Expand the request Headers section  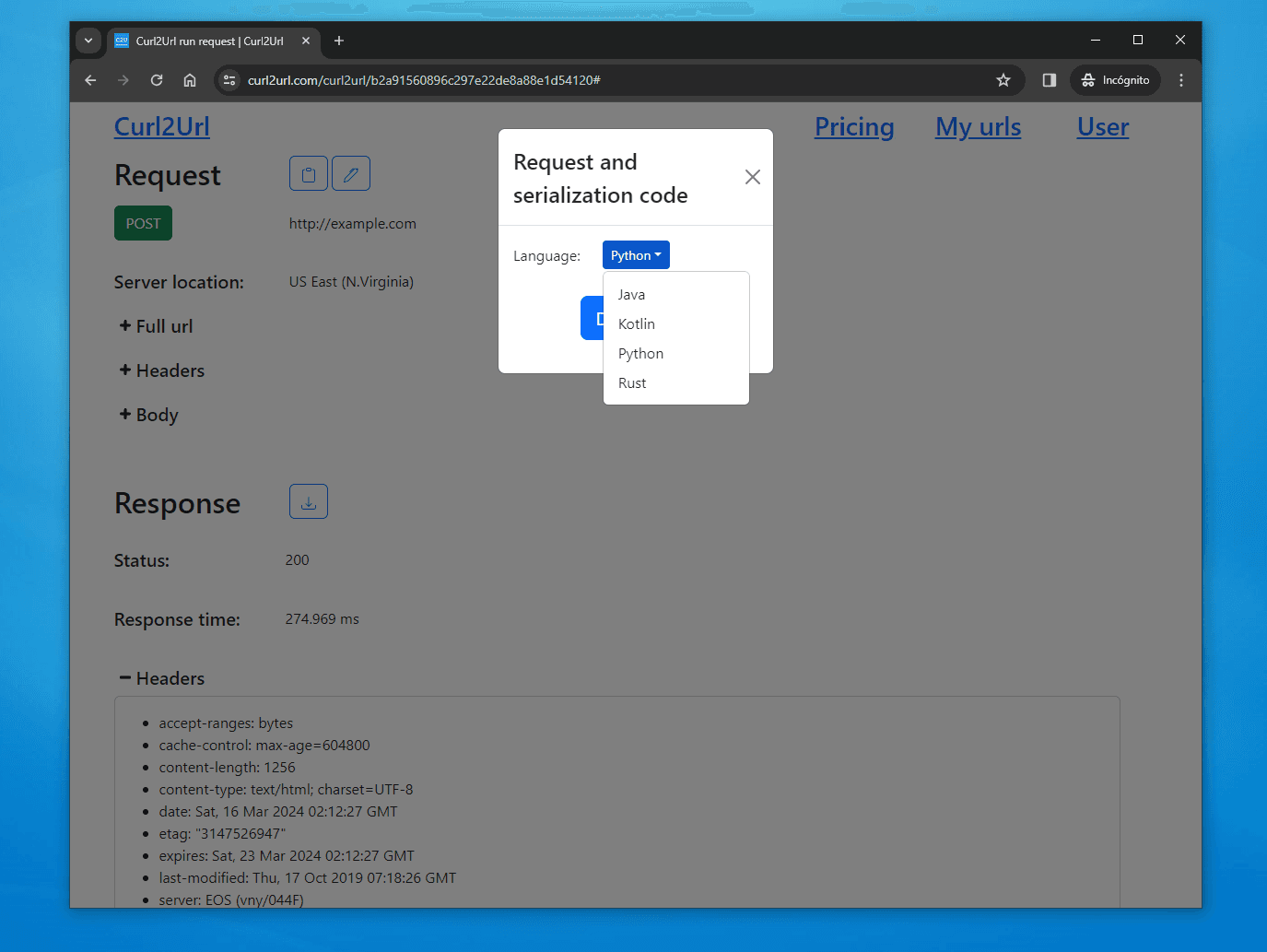[x=162, y=370]
